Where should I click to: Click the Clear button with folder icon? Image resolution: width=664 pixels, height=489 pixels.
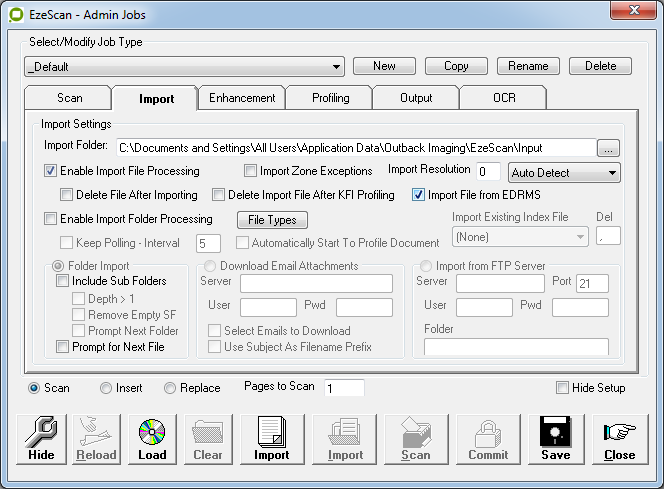(208, 439)
